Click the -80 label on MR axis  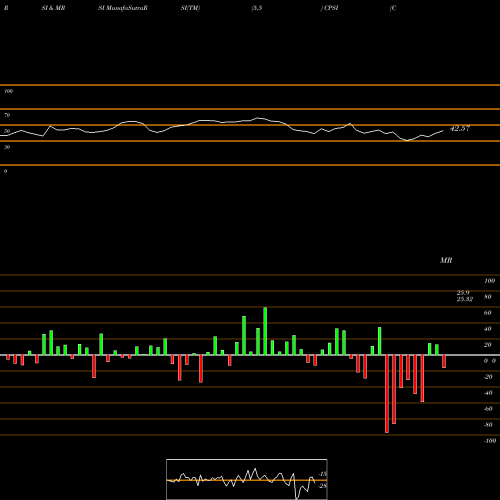[488, 425]
